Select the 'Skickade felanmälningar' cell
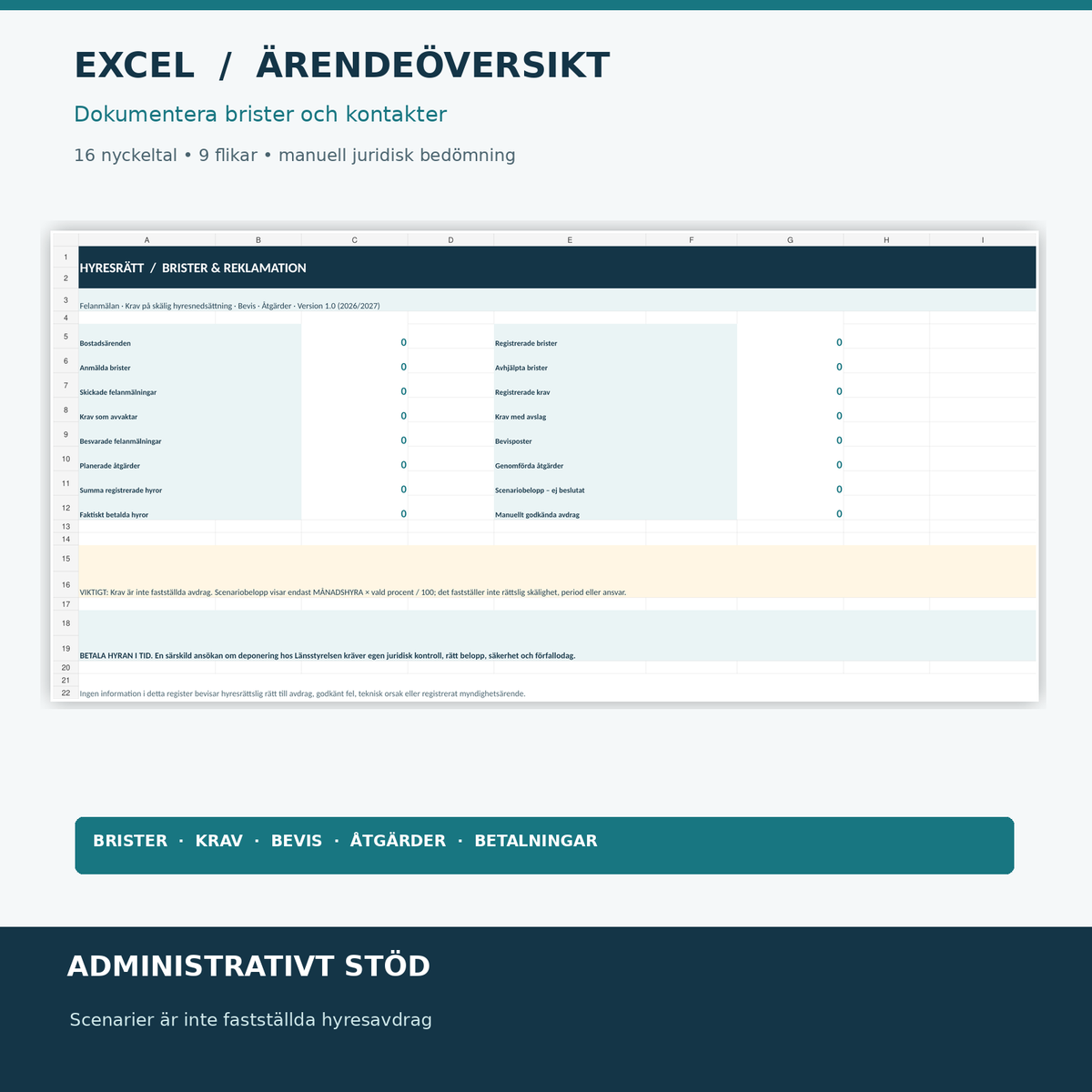Screen dimensions: 1092x1092 190,386
